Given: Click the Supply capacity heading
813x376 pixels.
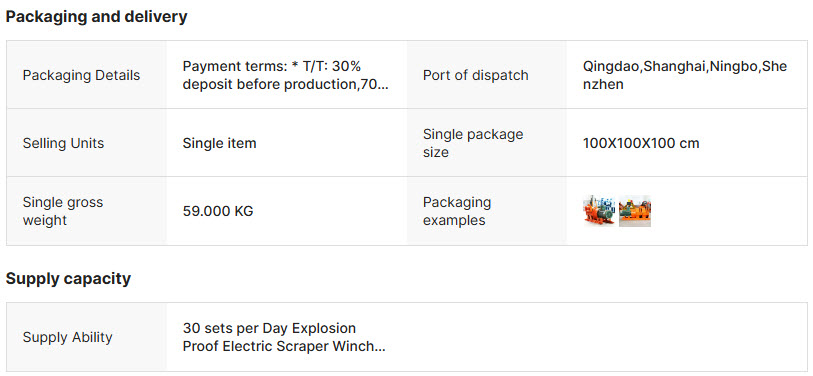Looking at the screenshot, I should pyautogui.click(x=68, y=278).
